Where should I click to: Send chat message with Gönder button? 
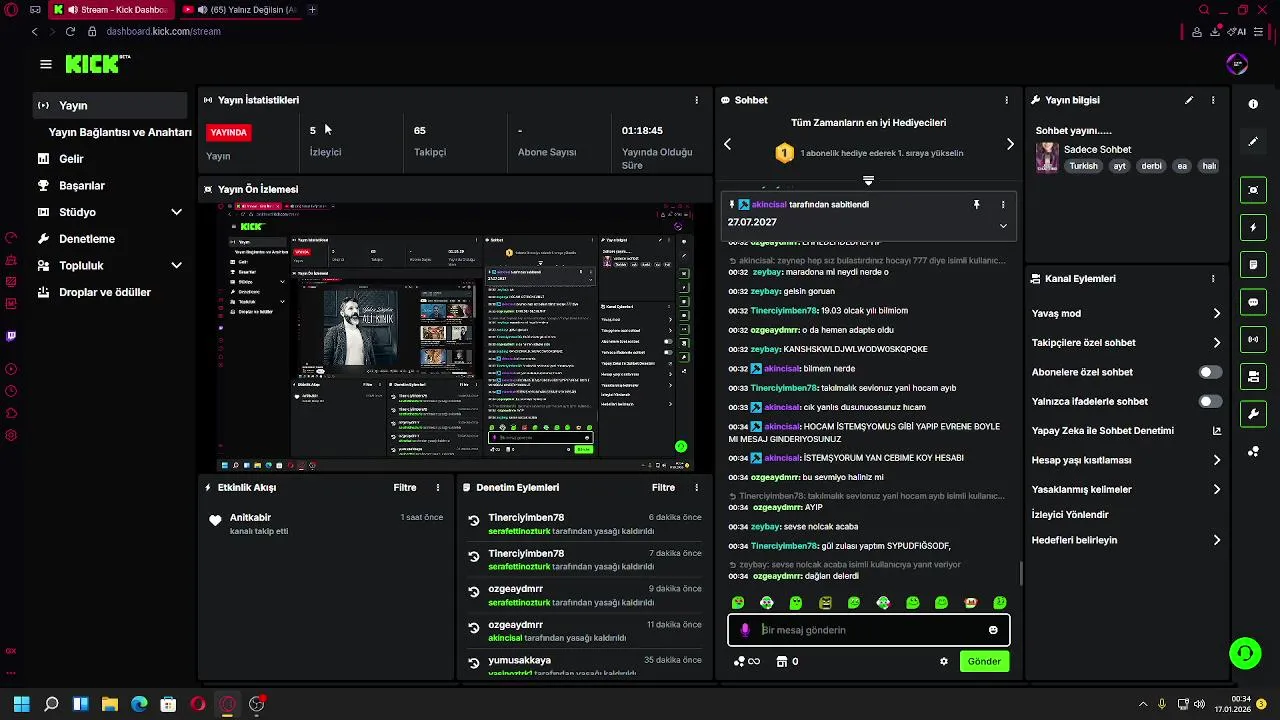coord(984,661)
